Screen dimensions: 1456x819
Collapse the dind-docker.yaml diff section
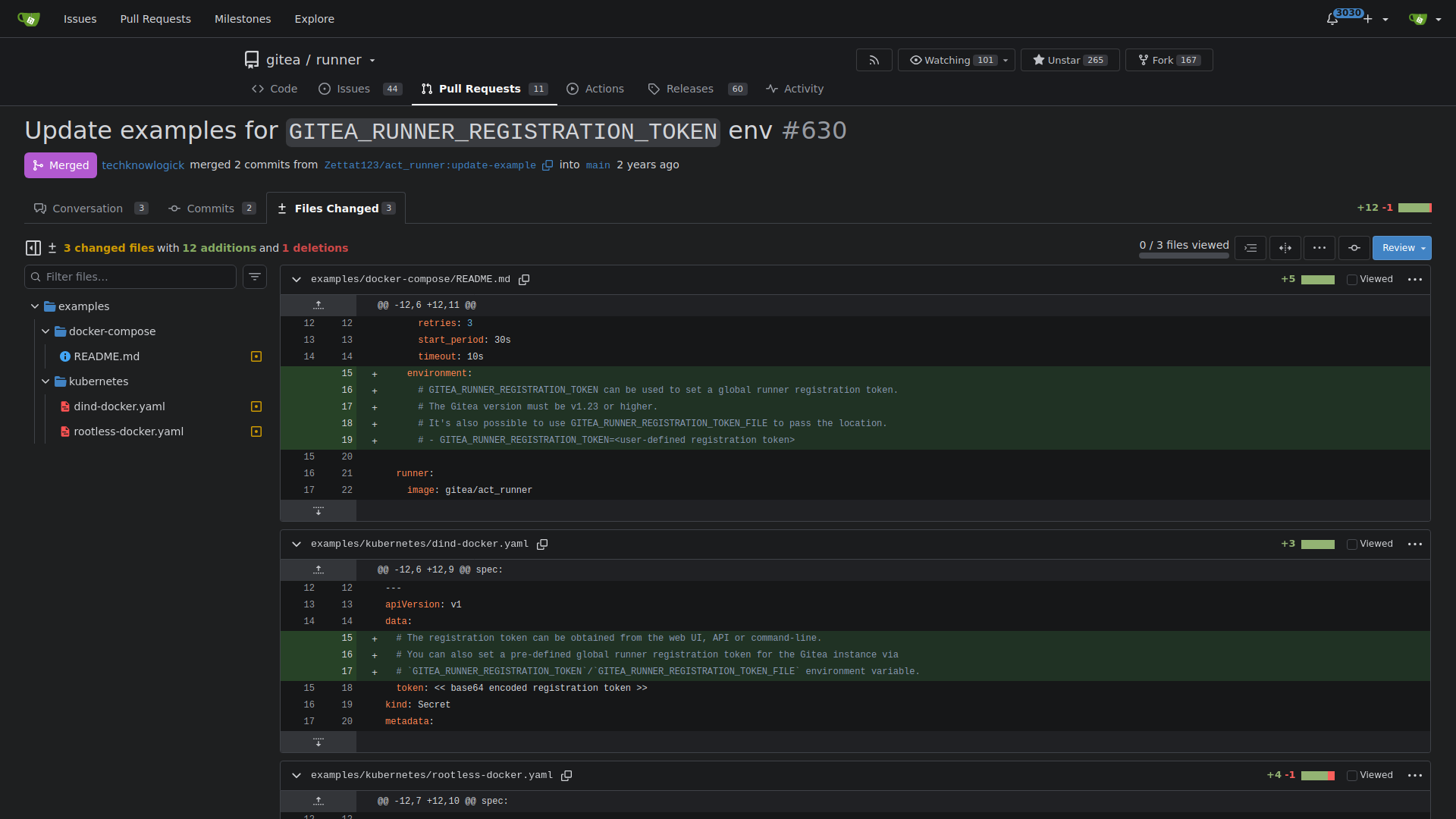(x=297, y=544)
